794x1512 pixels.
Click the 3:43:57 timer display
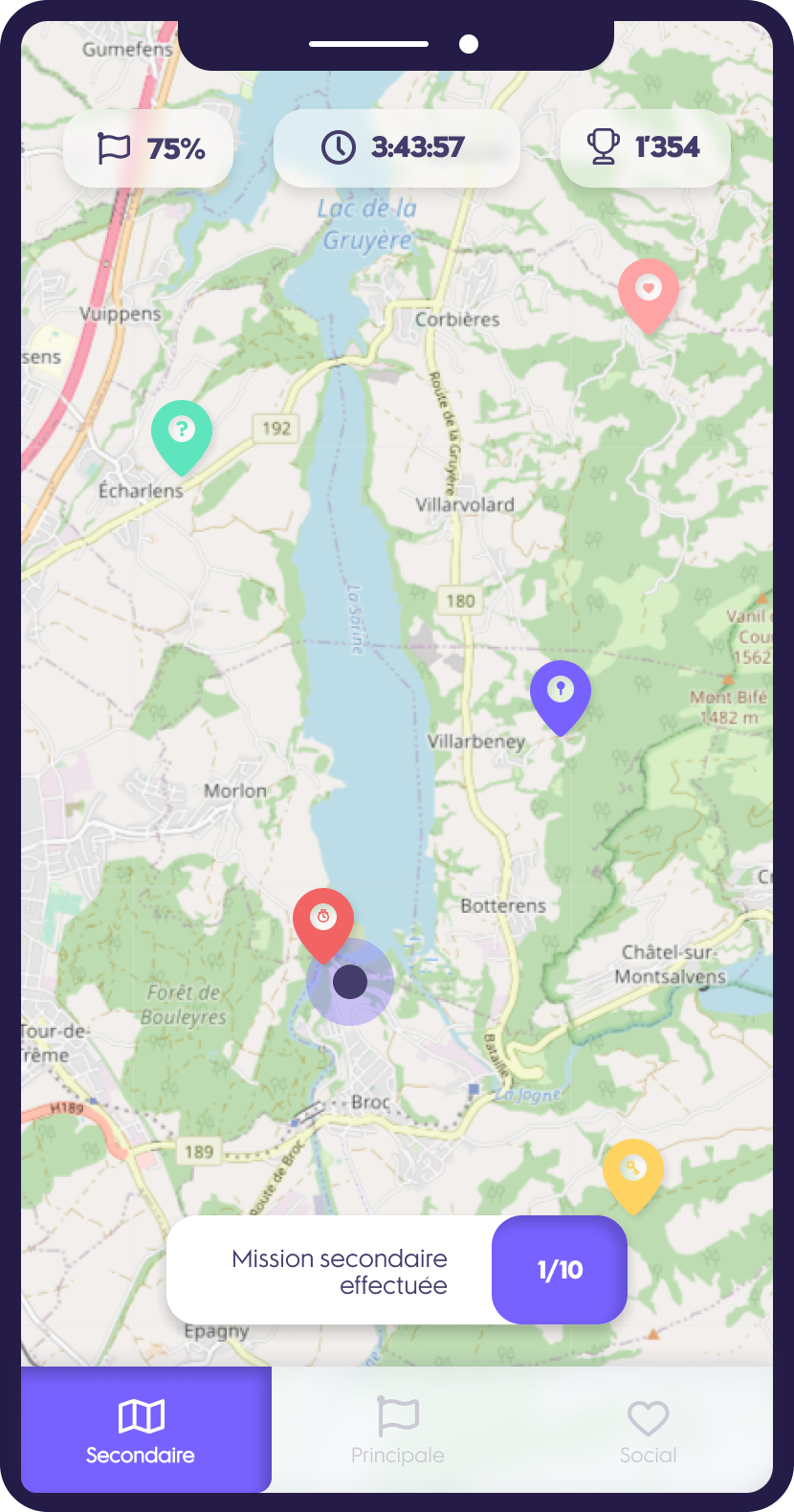pyautogui.click(x=418, y=147)
